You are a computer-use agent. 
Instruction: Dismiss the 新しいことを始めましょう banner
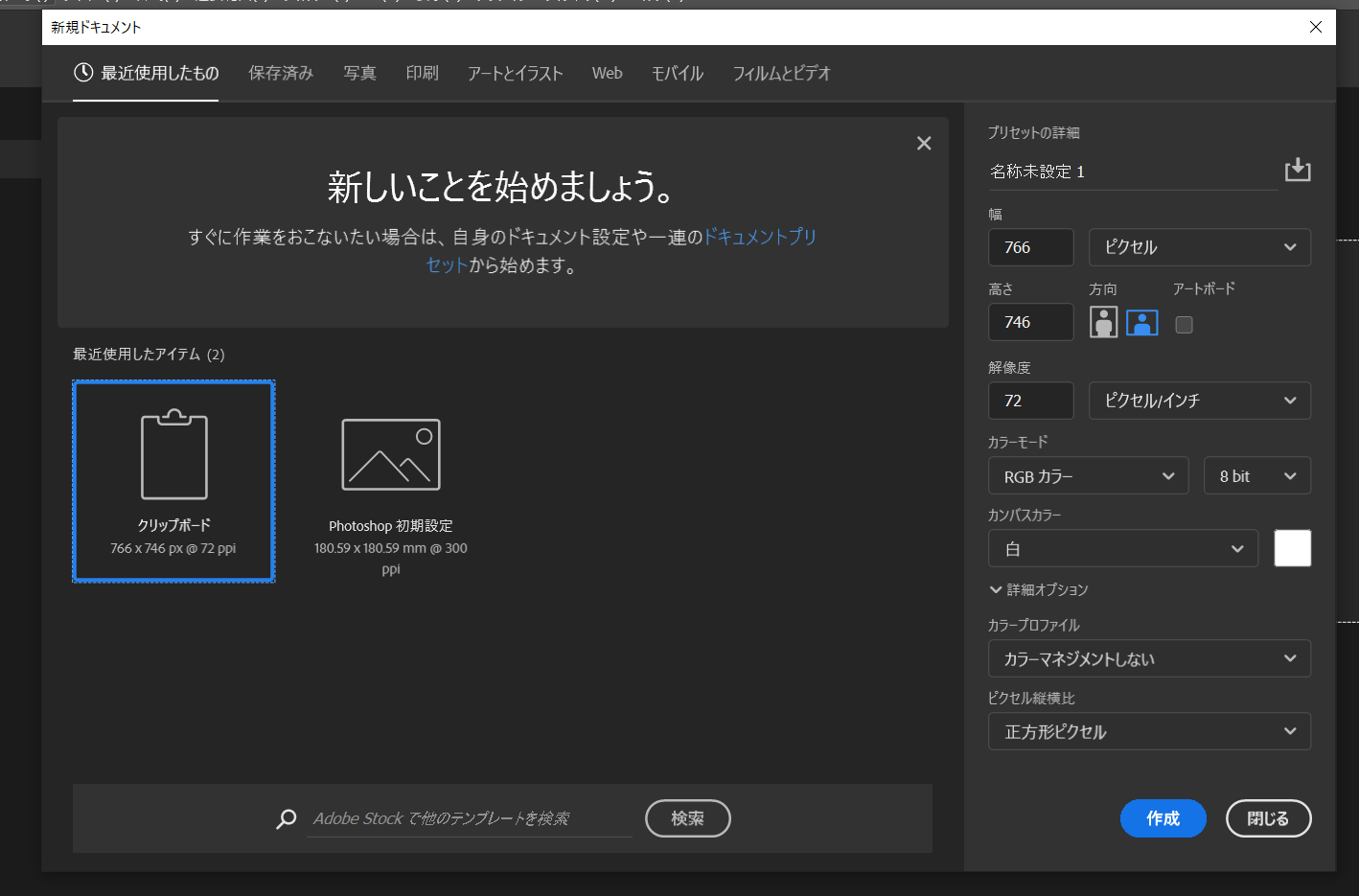(924, 143)
